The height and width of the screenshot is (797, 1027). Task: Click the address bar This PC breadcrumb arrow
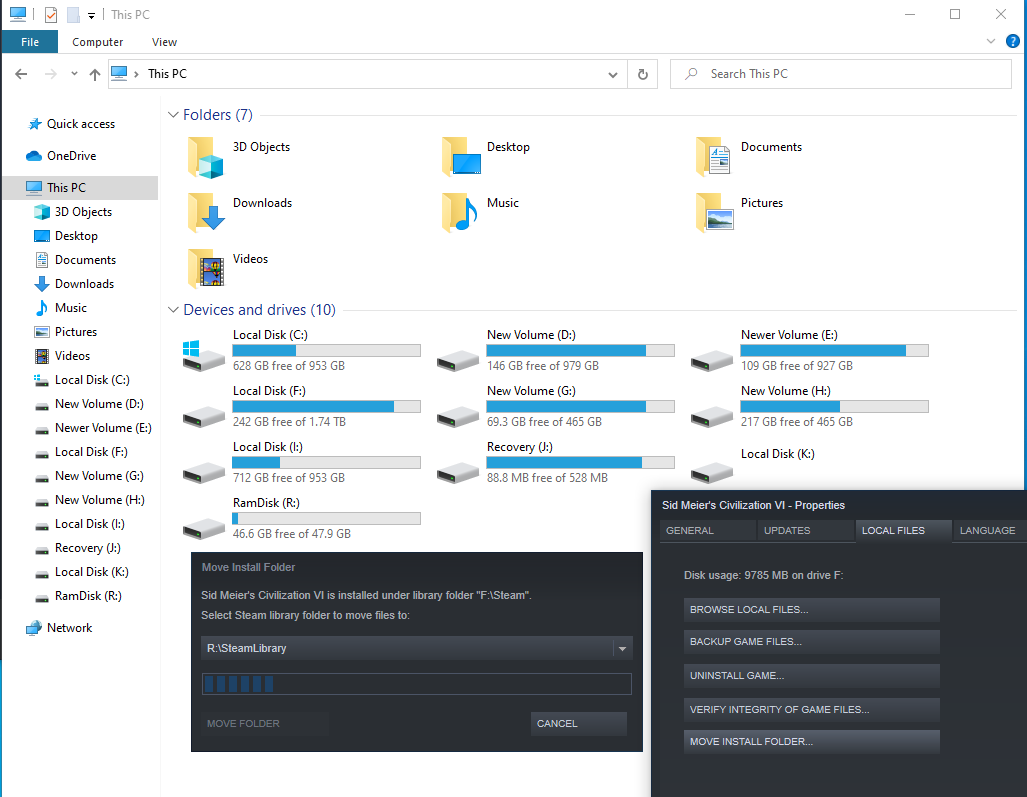point(136,74)
